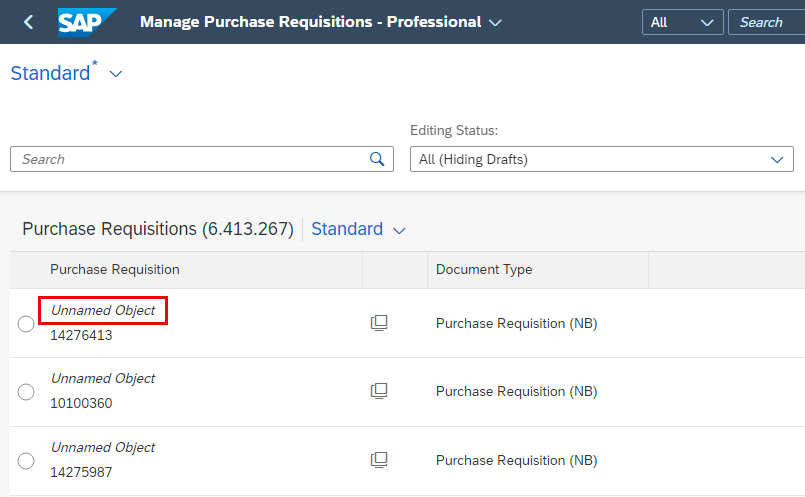Click the requisition number 14275987

tap(81, 472)
